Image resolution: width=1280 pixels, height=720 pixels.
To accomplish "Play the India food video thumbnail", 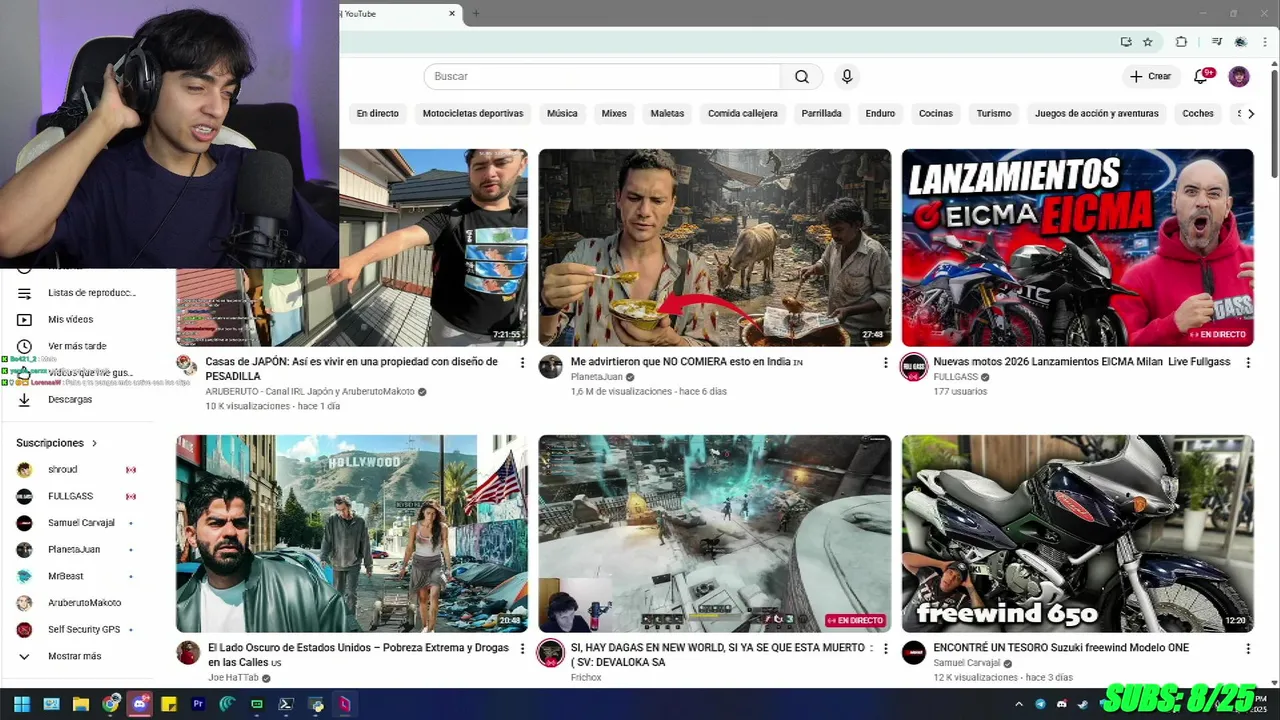I will point(715,248).
